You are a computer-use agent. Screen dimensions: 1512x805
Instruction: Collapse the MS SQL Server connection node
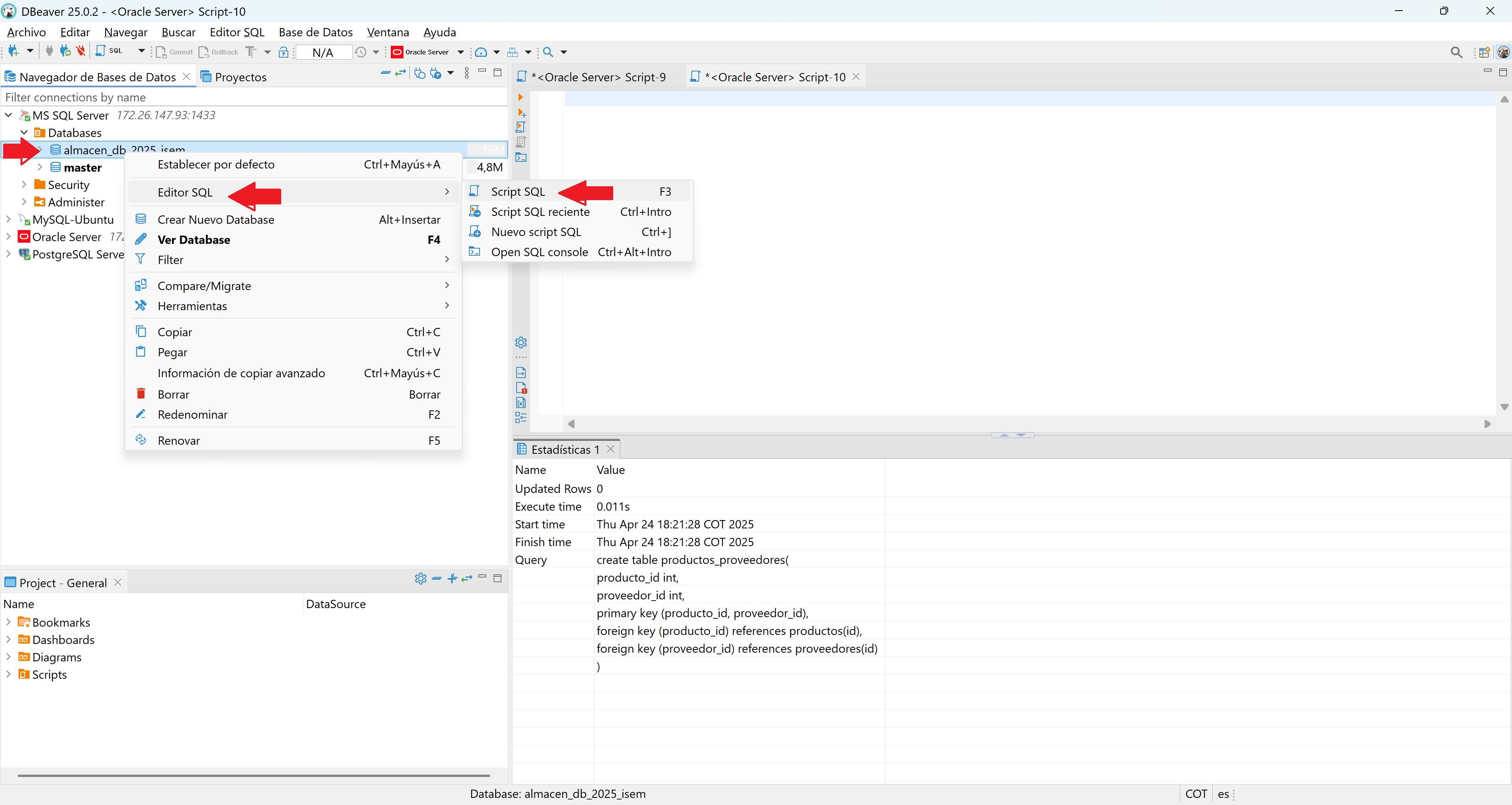pyautogui.click(x=9, y=115)
